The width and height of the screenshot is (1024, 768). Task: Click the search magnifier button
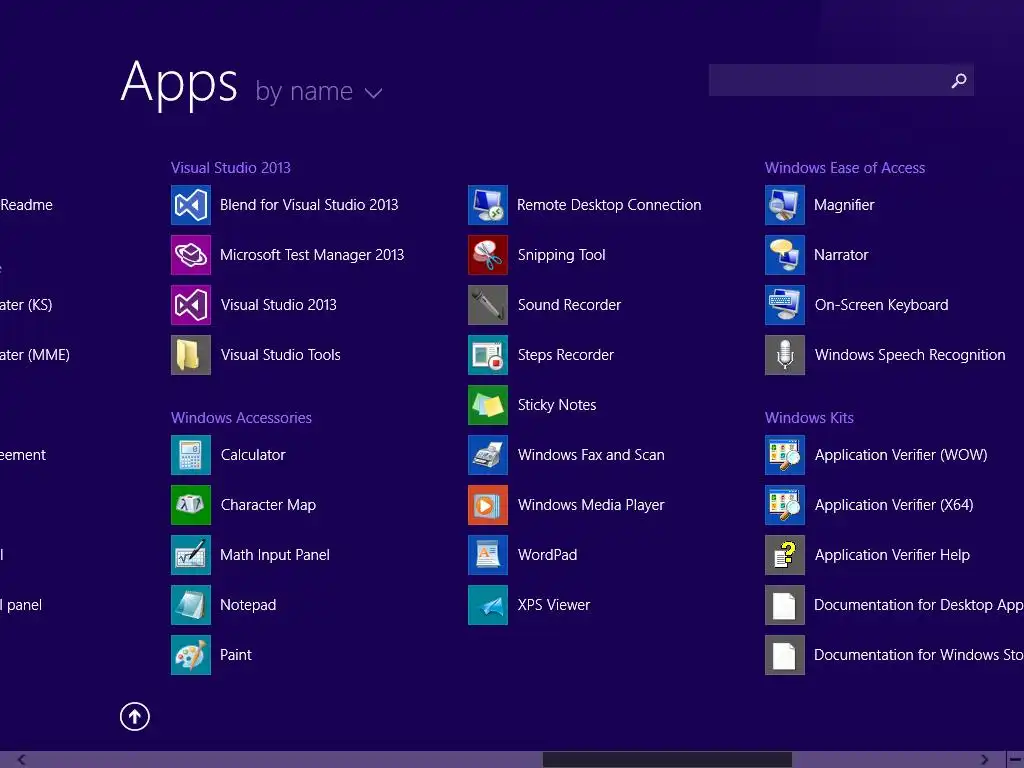[x=959, y=80]
